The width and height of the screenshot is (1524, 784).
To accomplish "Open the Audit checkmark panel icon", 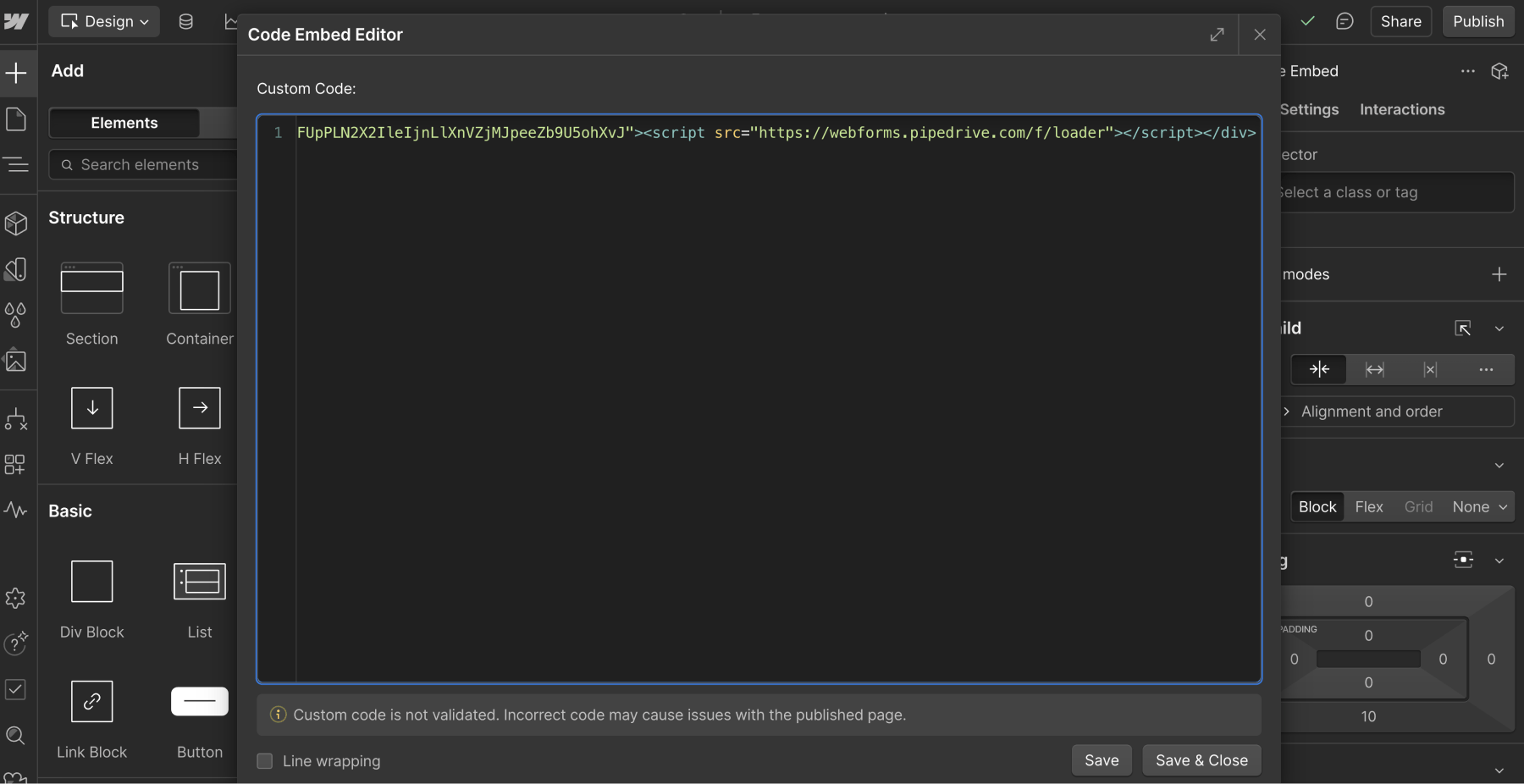I will 15,689.
